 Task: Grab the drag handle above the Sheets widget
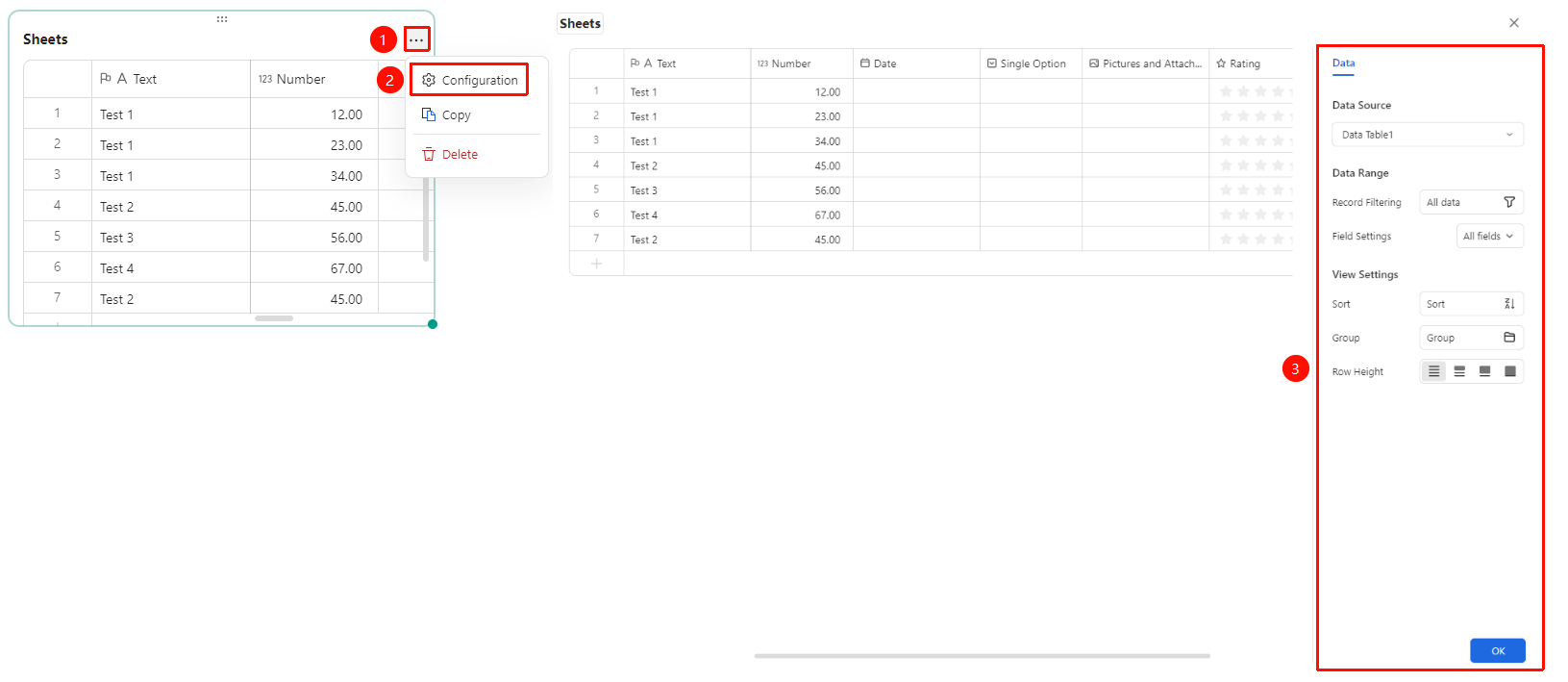pos(222,18)
